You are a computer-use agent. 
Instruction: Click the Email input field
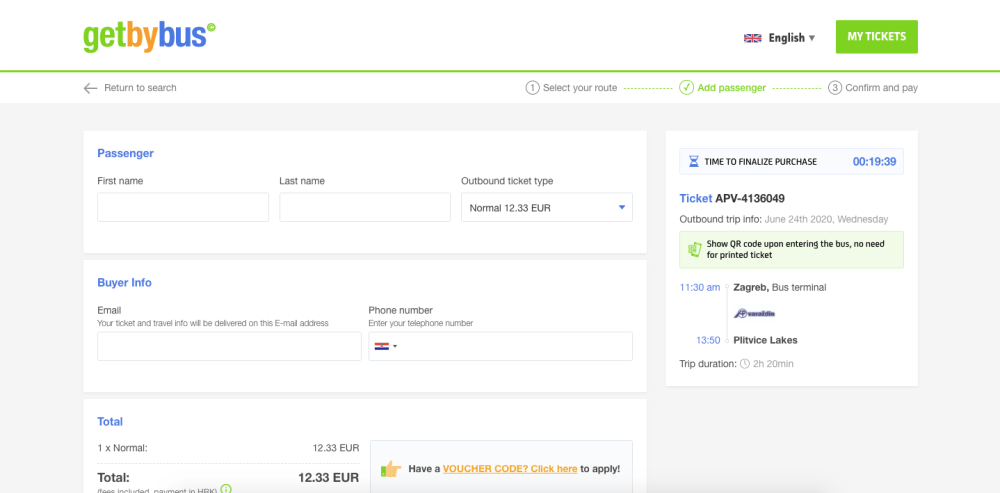click(x=229, y=346)
